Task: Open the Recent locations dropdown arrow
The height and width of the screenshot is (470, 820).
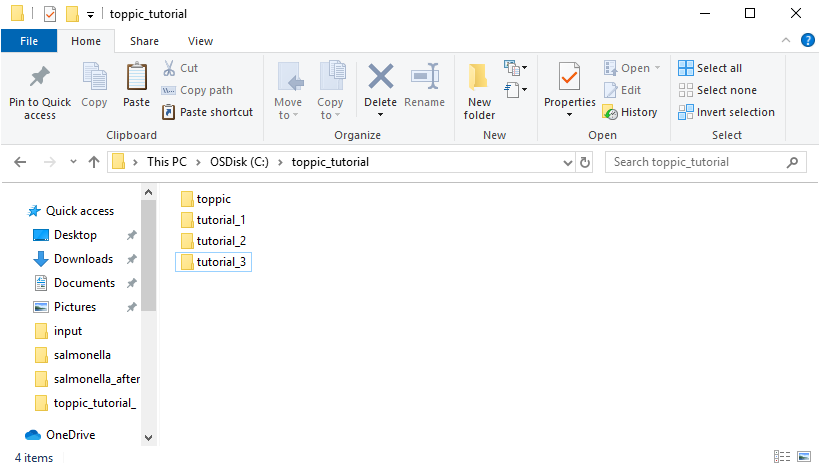Action: 73,162
